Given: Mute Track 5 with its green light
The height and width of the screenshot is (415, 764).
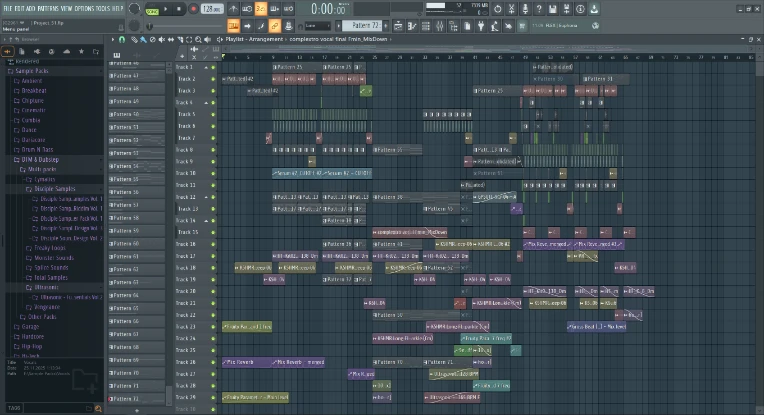Looking at the screenshot, I should pyautogui.click(x=213, y=114).
